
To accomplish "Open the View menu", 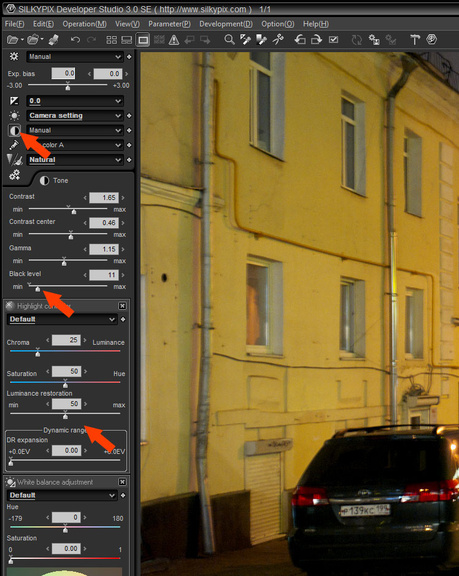I will (x=127, y=24).
